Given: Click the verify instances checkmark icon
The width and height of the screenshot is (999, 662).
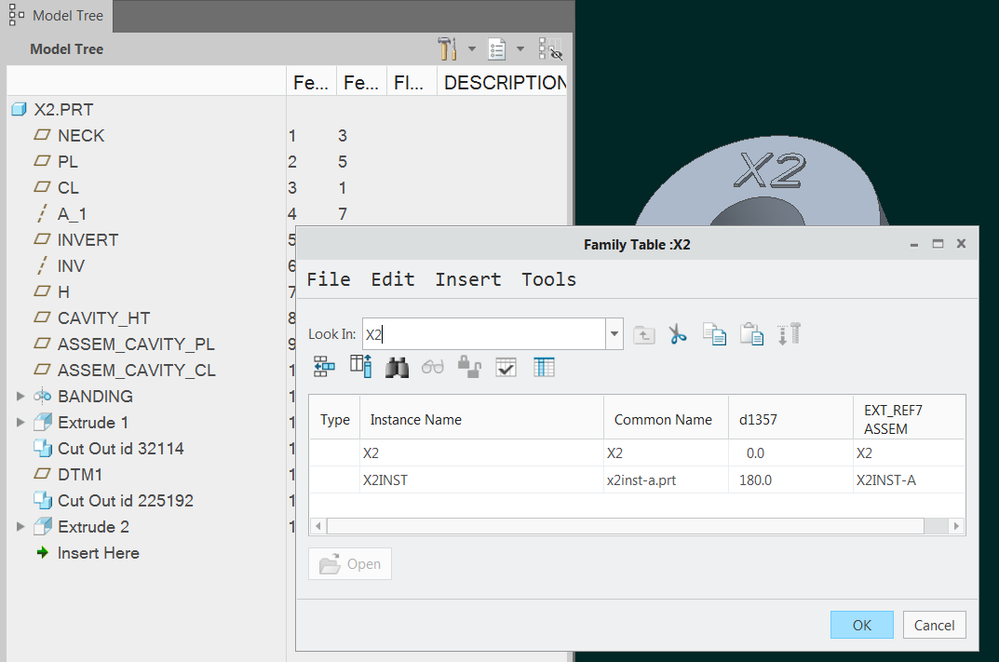Looking at the screenshot, I should (x=506, y=367).
